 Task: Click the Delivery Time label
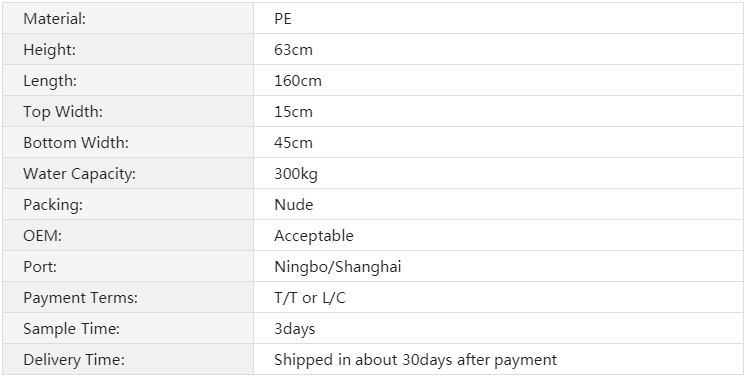tap(74, 360)
